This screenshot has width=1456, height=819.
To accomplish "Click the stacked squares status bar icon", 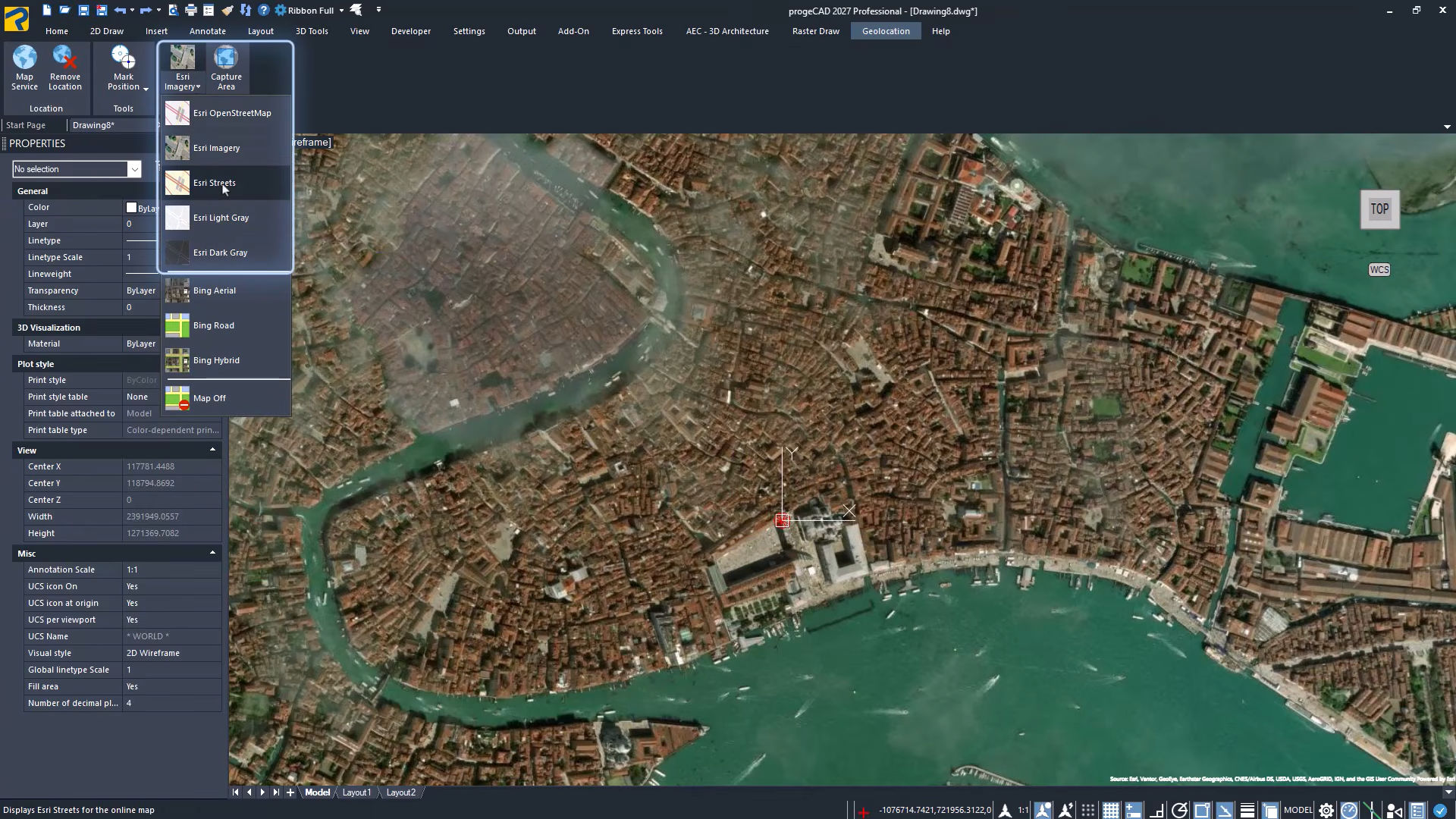I will pyautogui.click(x=1270, y=811).
